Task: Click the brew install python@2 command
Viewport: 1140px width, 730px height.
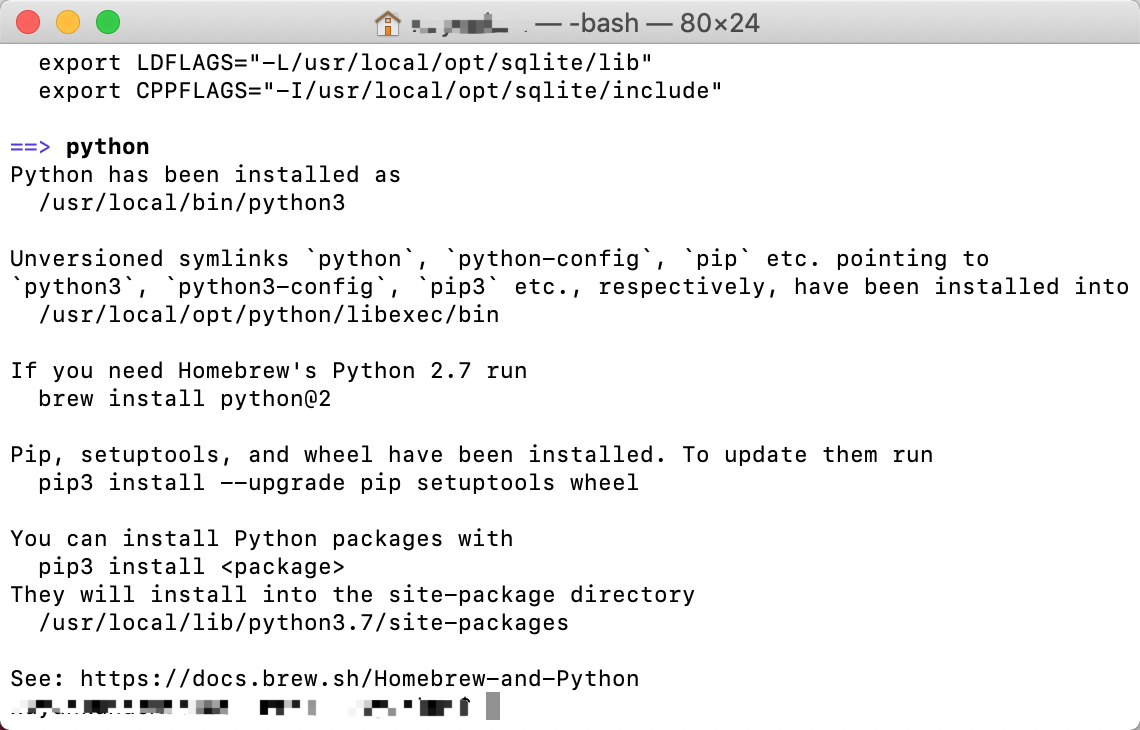Action: pos(185,399)
